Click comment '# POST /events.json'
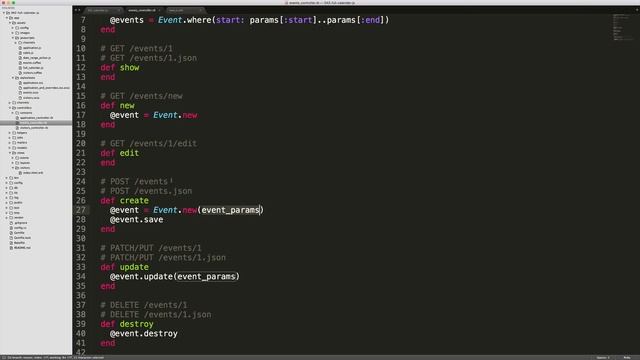This screenshot has height=360, width=640. point(146,191)
